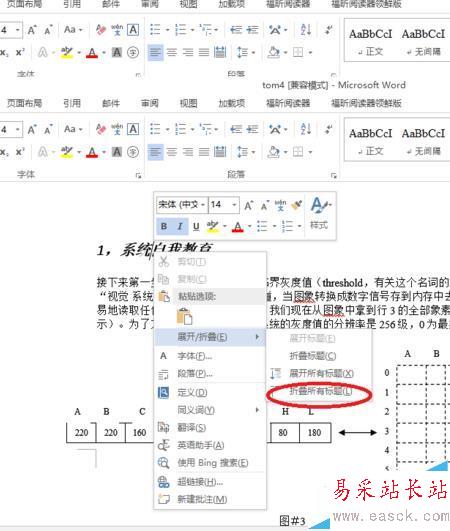The width and height of the screenshot is (450, 531).
Task: Open 样式 styles button in mini toolbar
Action: click(319, 213)
